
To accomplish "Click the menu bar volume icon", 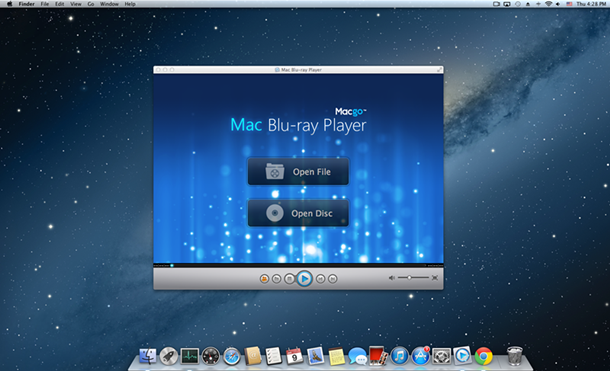I will pyautogui.click(x=558, y=4).
